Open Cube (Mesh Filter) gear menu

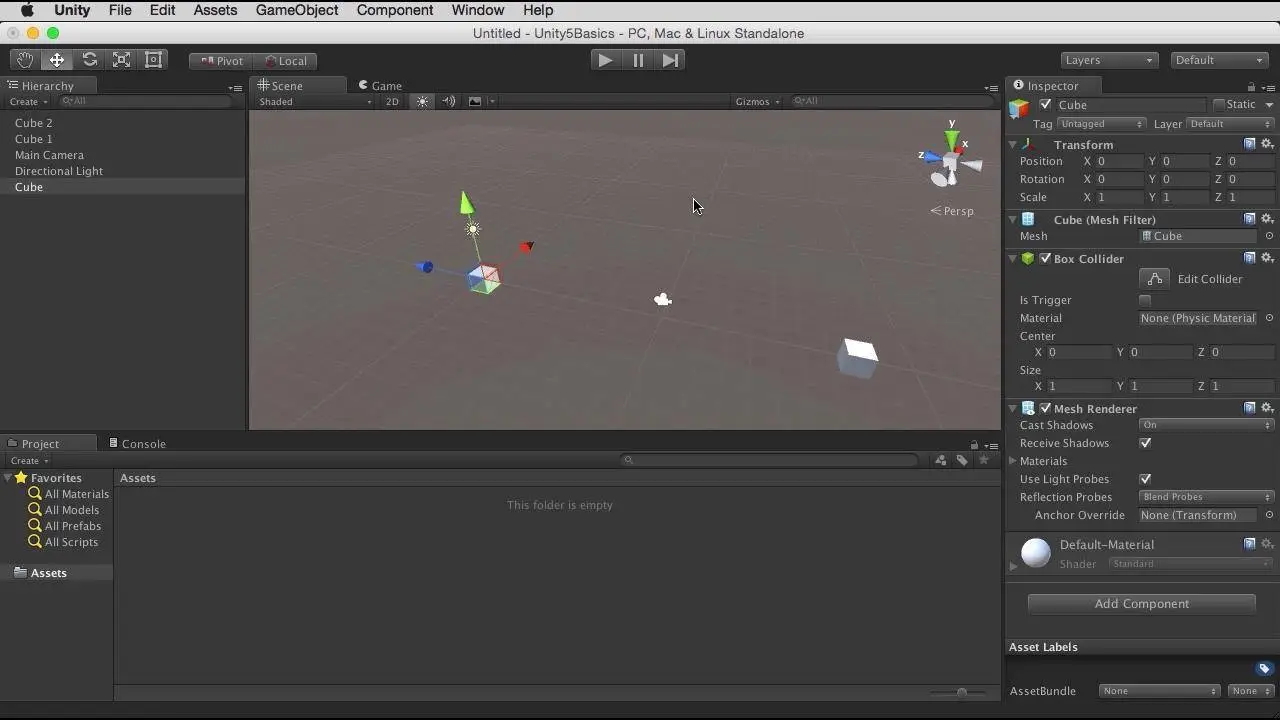pos(1267,219)
